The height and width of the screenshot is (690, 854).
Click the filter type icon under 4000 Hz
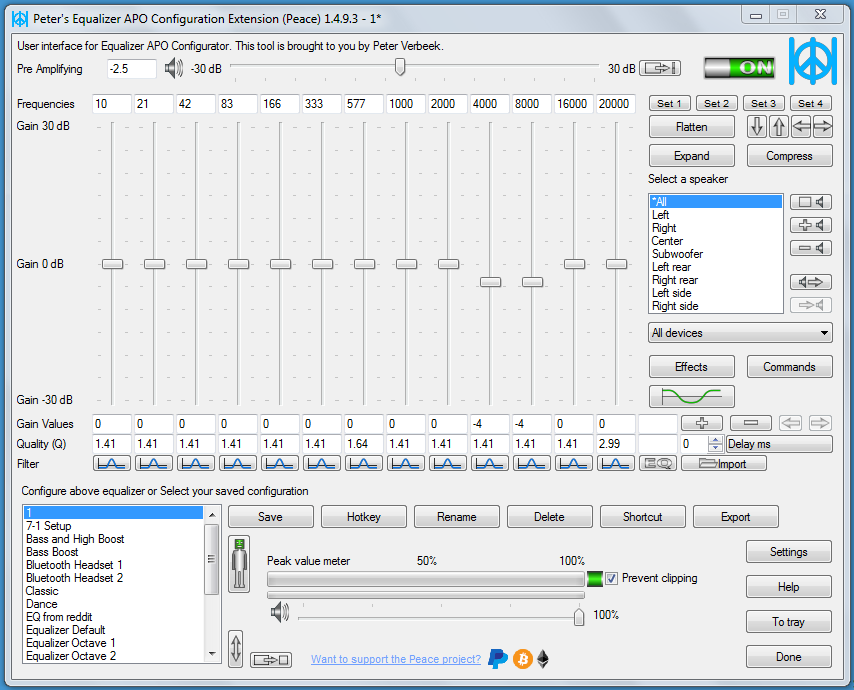point(490,463)
